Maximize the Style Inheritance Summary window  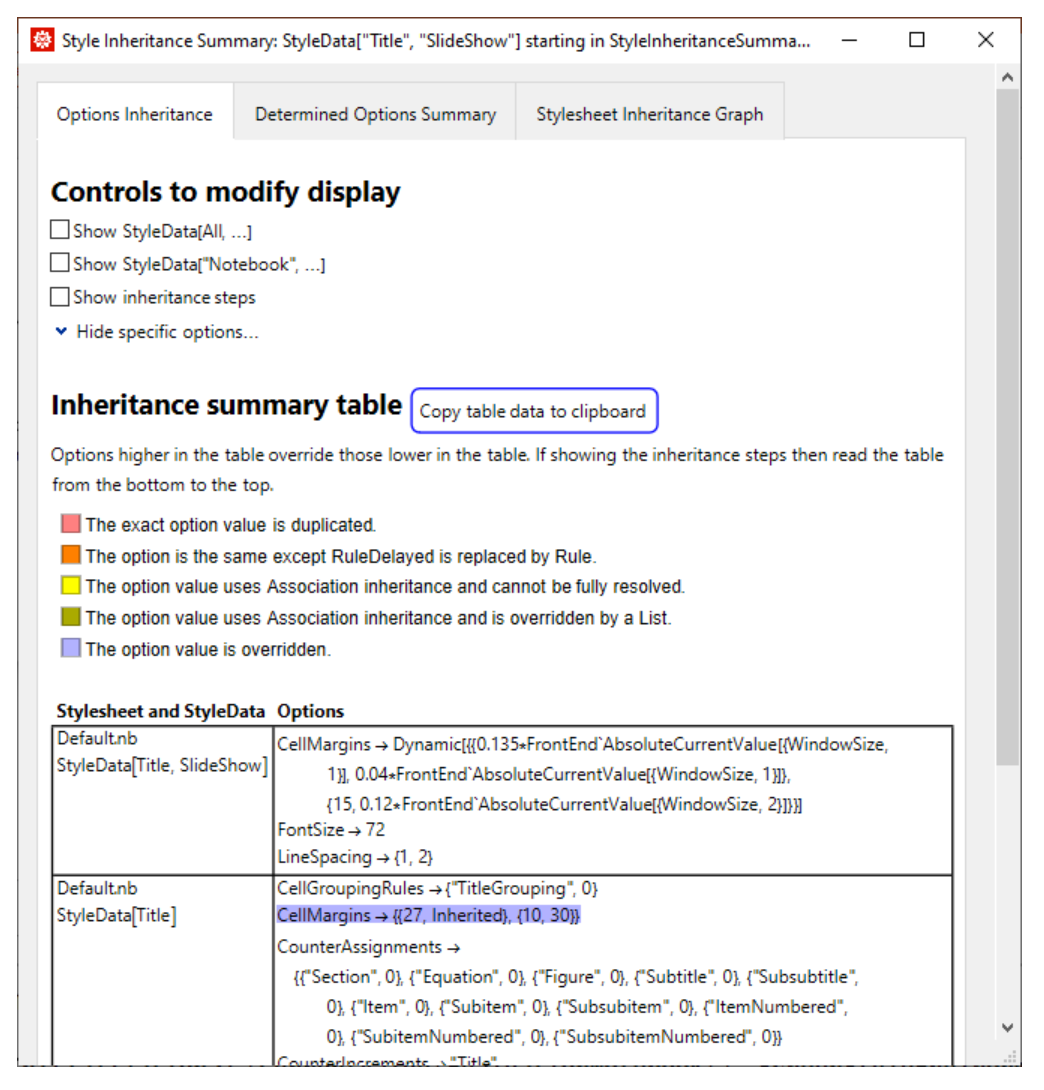tap(917, 41)
